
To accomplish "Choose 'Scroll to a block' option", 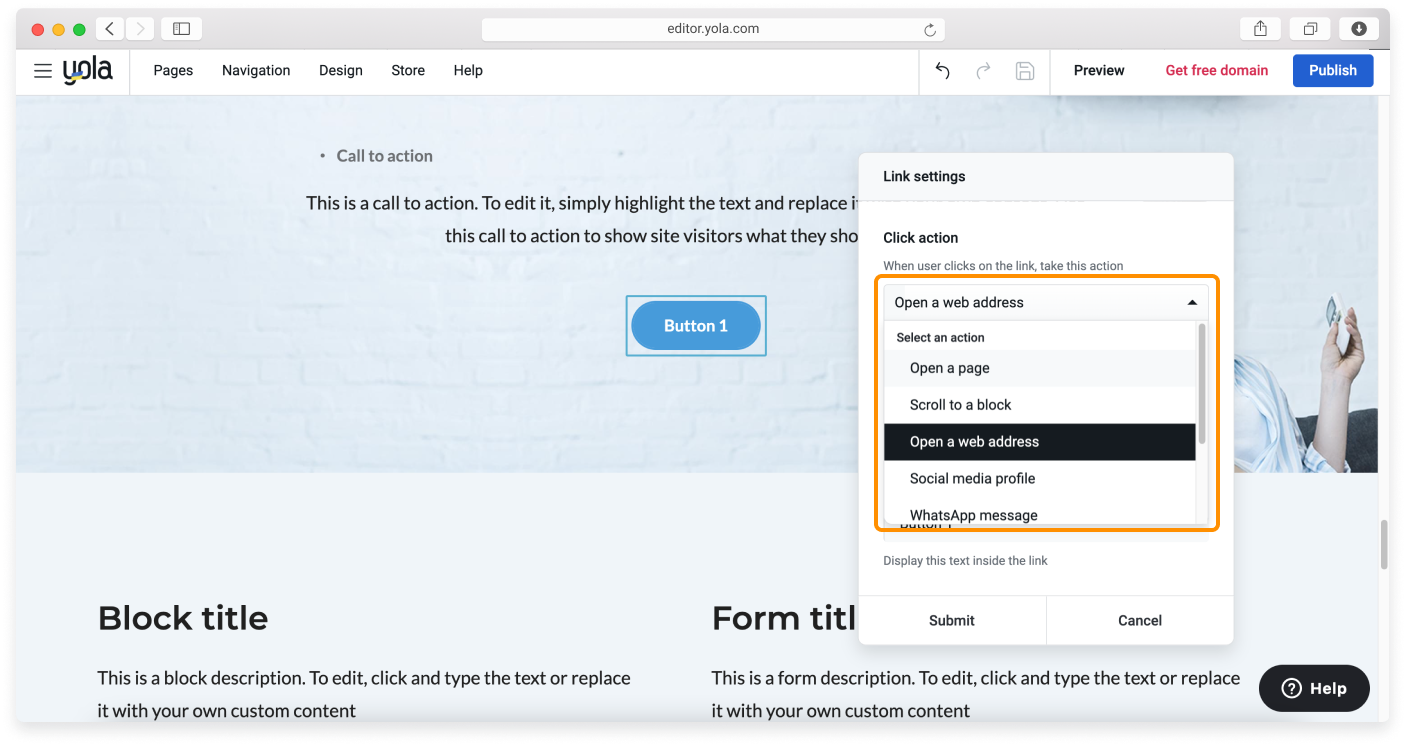I will (x=960, y=405).
